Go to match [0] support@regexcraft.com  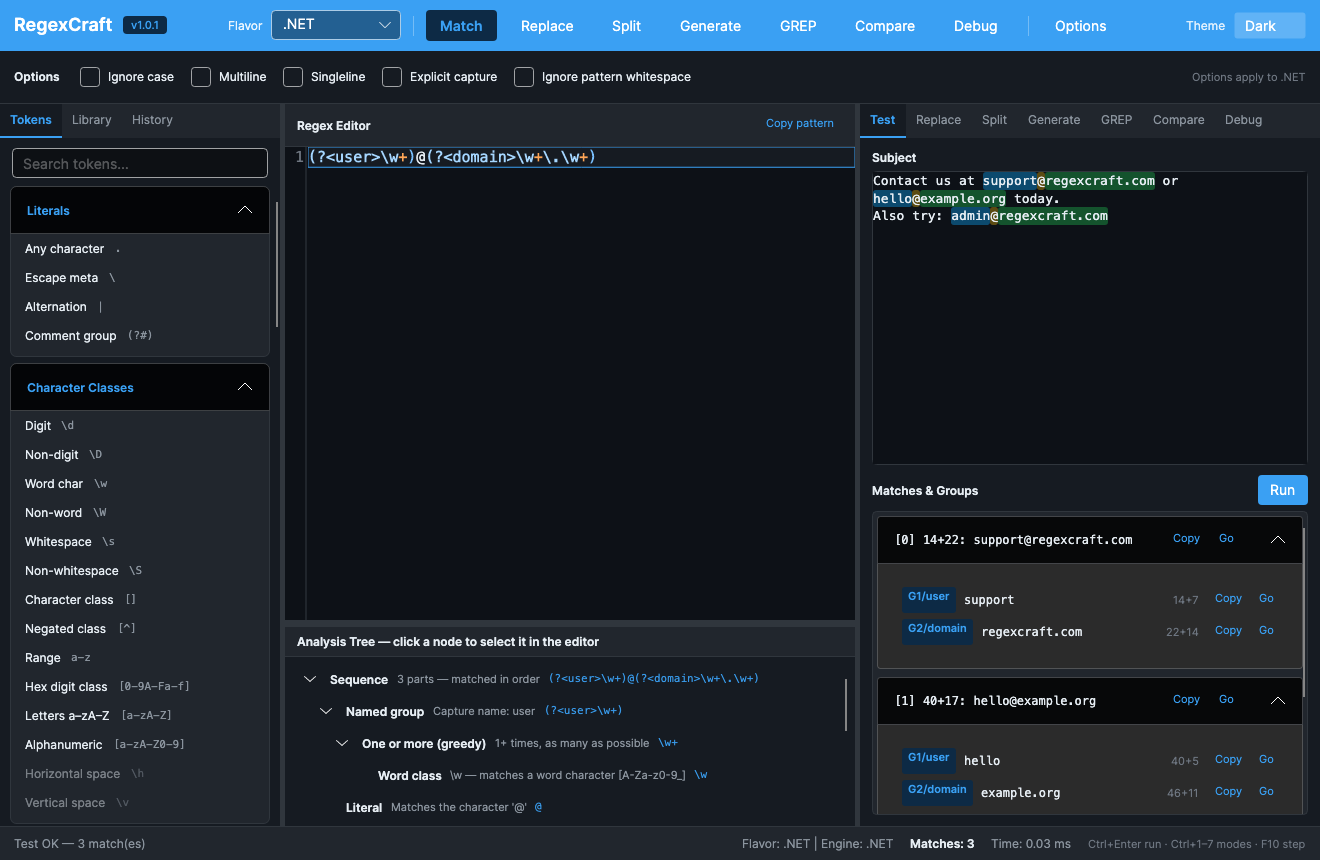(x=1226, y=538)
